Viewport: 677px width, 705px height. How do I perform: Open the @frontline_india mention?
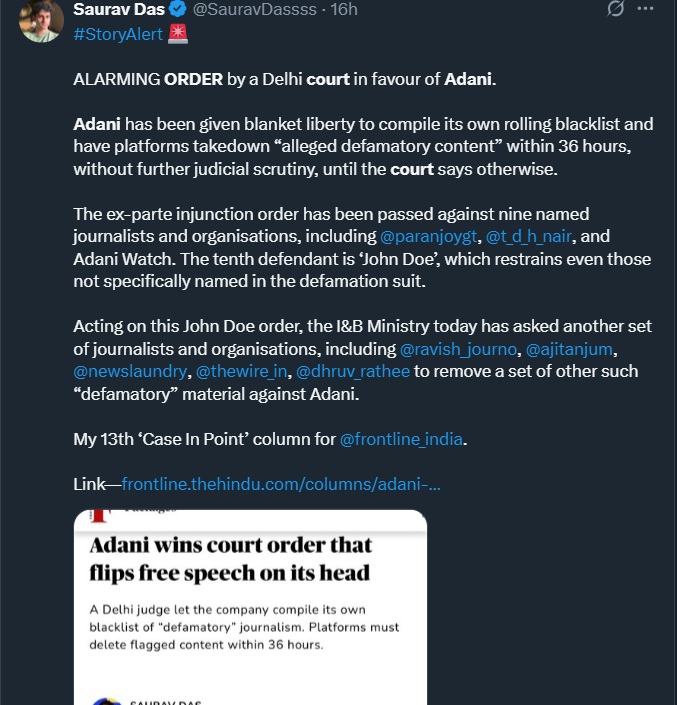coord(404,438)
